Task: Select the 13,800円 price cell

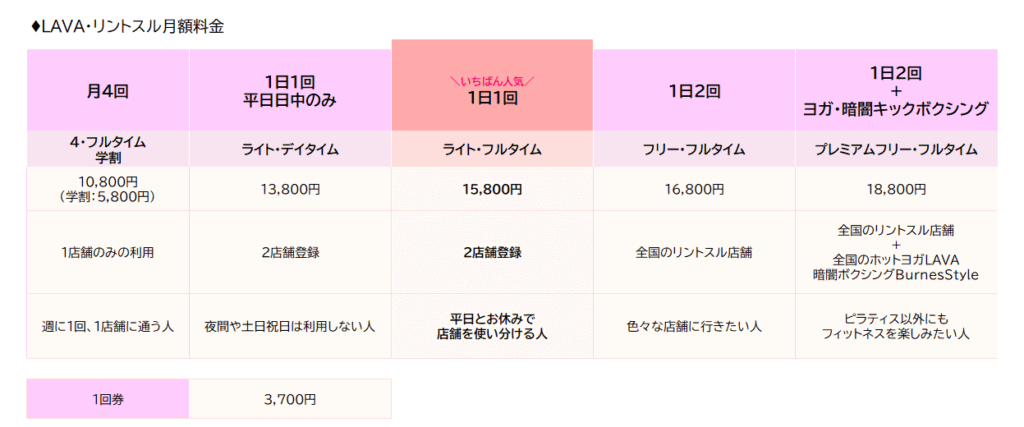Action: tap(289, 189)
